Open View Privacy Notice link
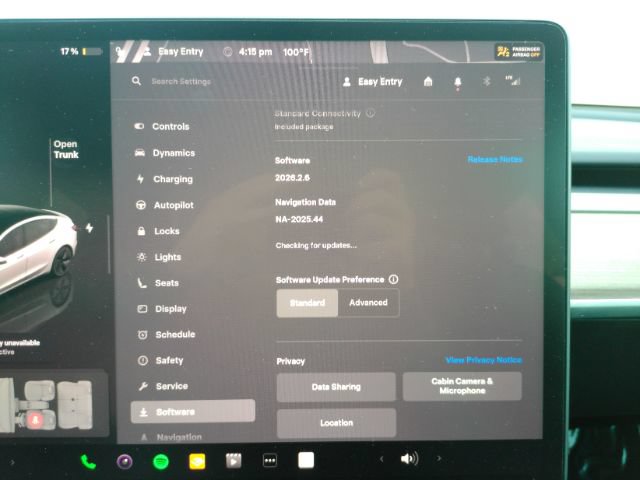This screenshot has width=640, height=480. coord(484,360)
